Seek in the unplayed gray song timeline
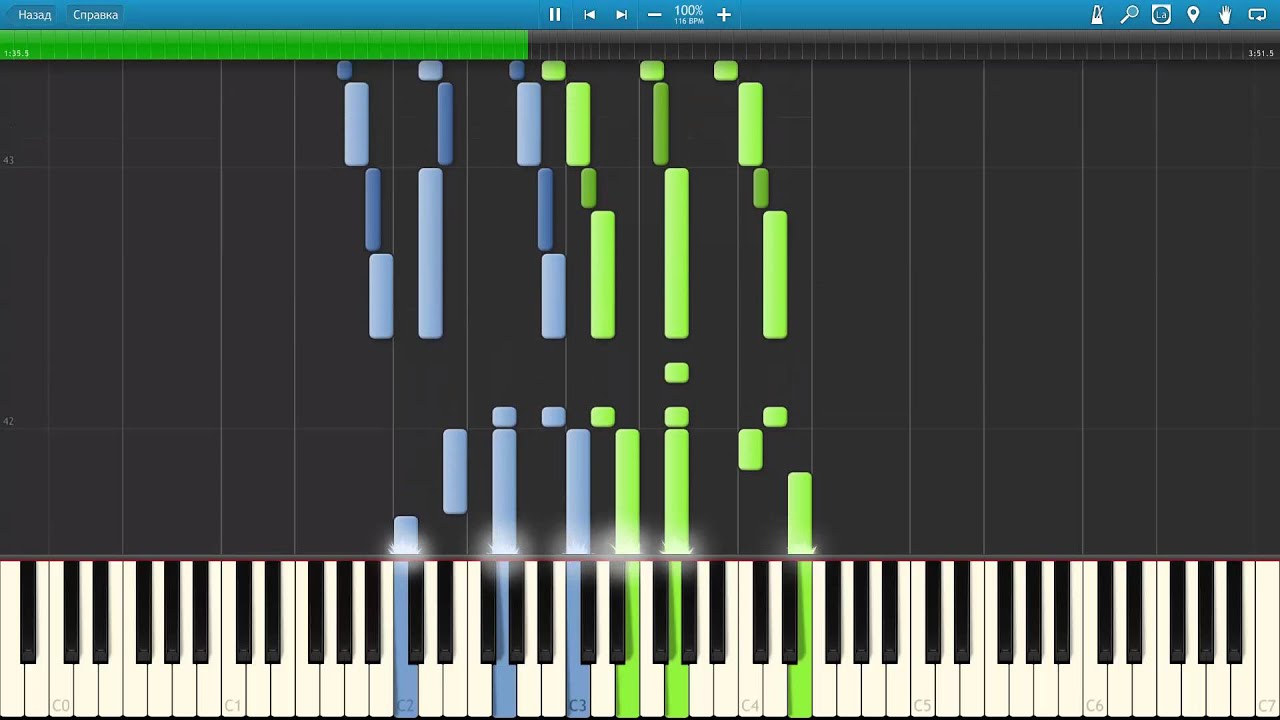 point(904,45)
